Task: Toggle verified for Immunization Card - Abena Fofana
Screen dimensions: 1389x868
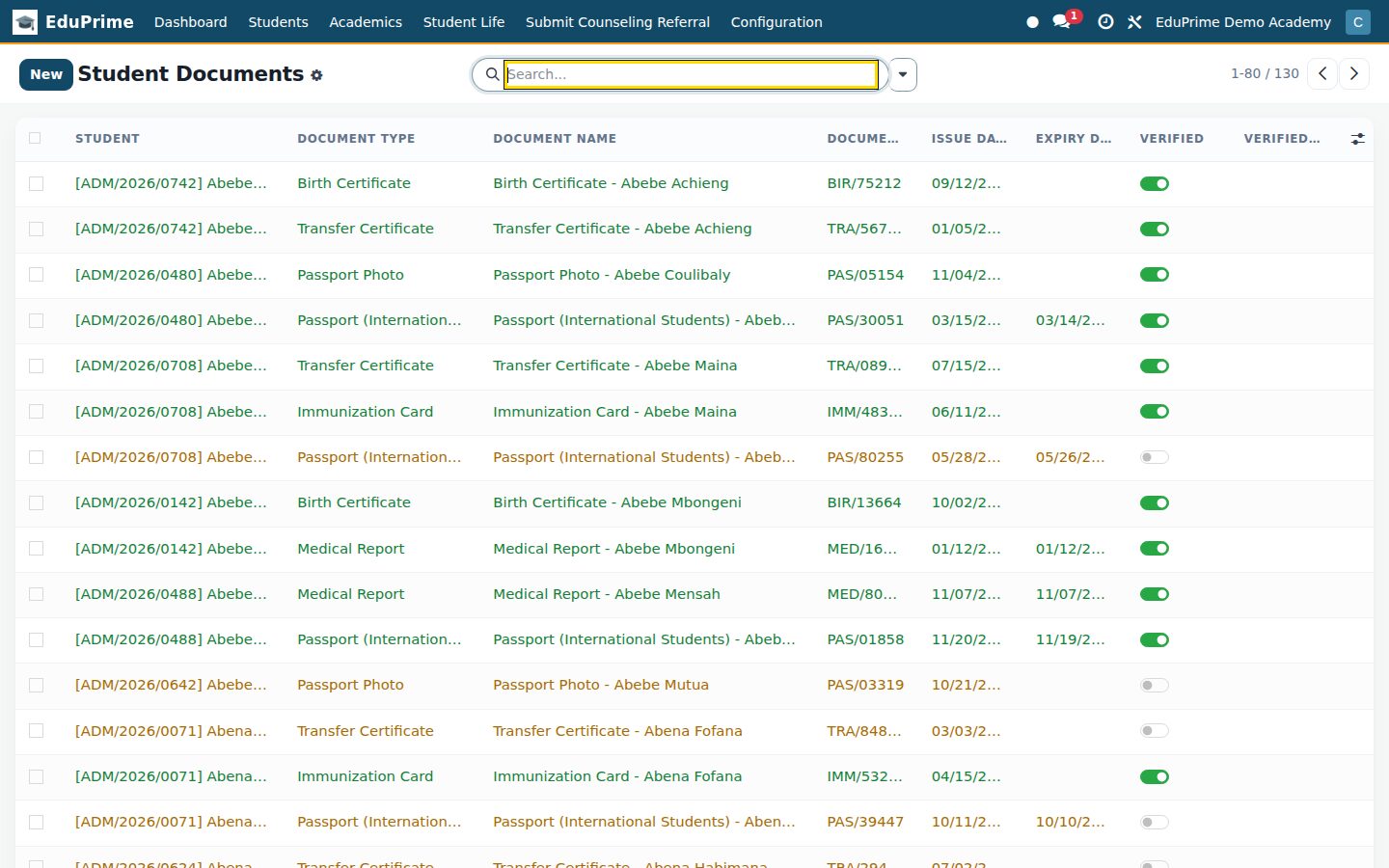Action: [1154, 776]
